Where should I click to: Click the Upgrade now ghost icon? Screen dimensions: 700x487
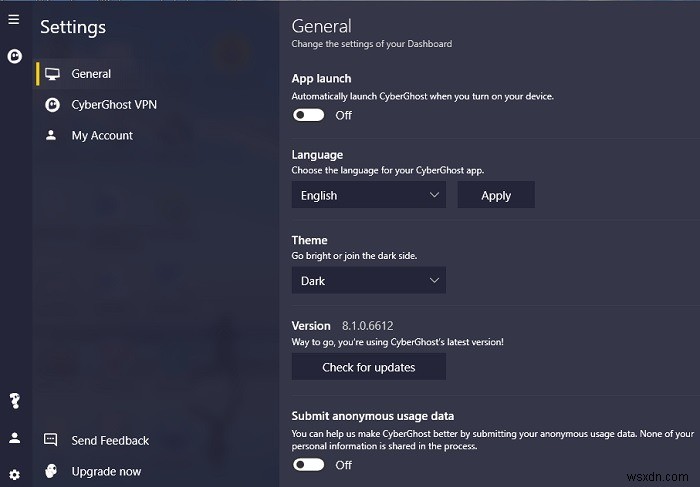[x=51, y=471]
